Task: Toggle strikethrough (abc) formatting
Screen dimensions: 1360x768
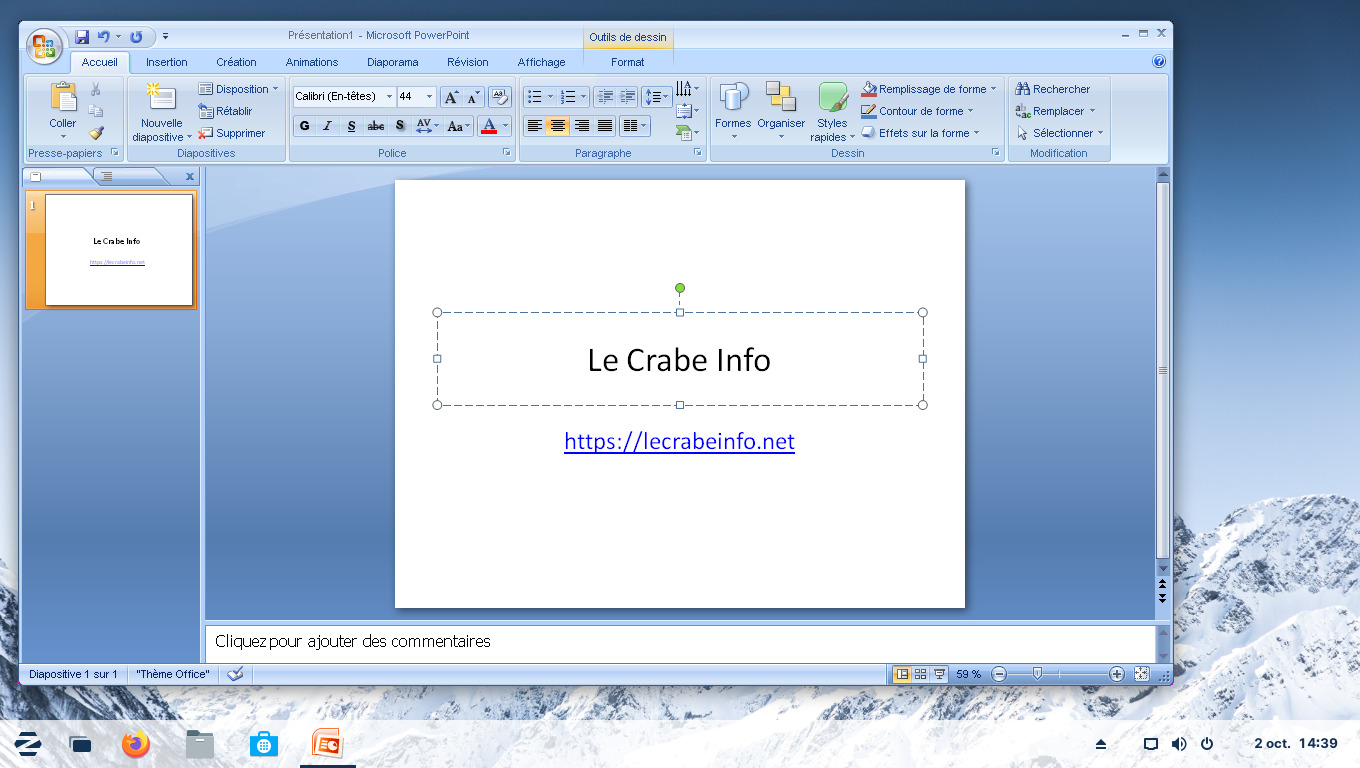Action: coord(376,126)
